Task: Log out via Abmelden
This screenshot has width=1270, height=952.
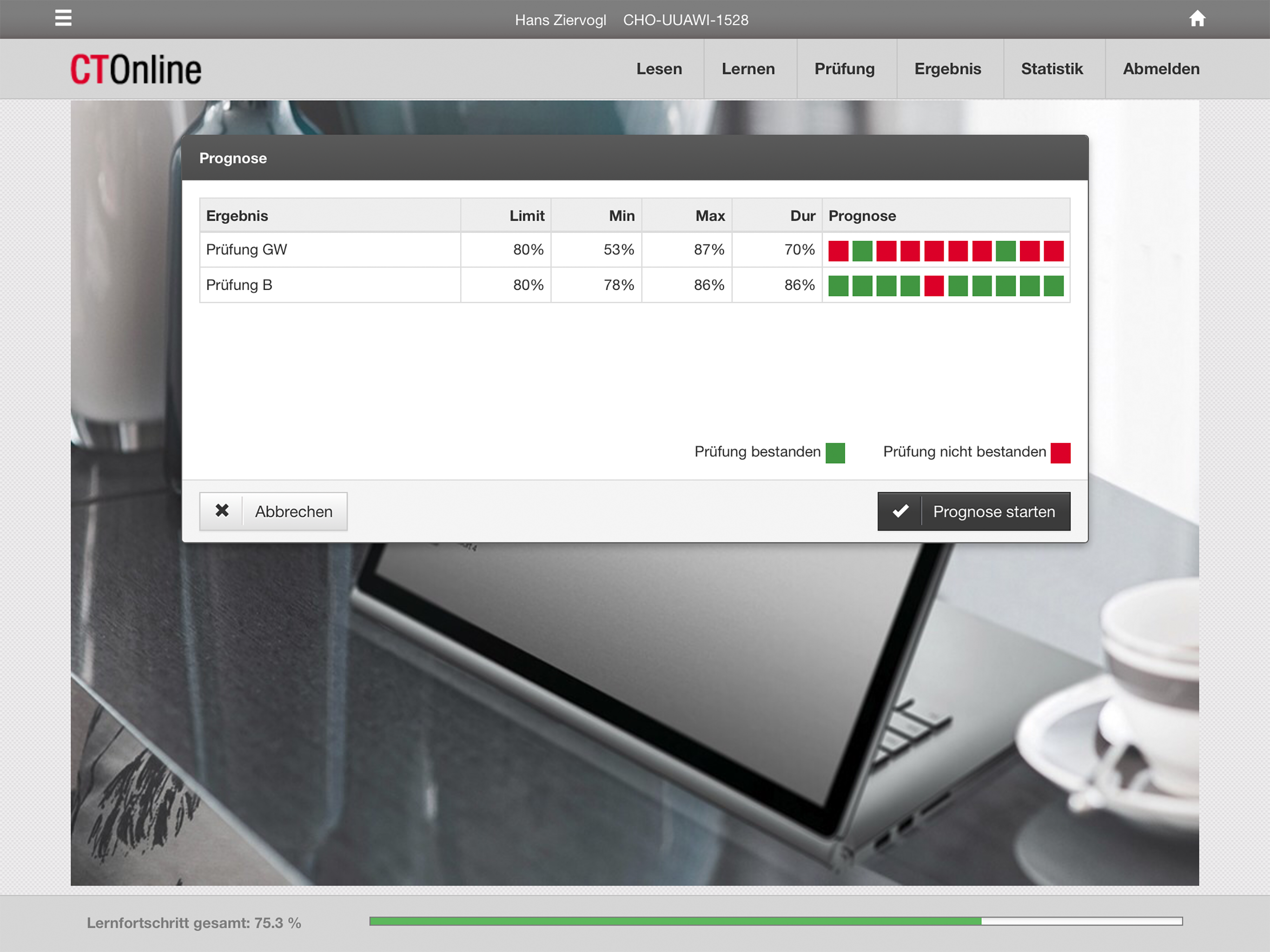Action: tap(1160, 69)
